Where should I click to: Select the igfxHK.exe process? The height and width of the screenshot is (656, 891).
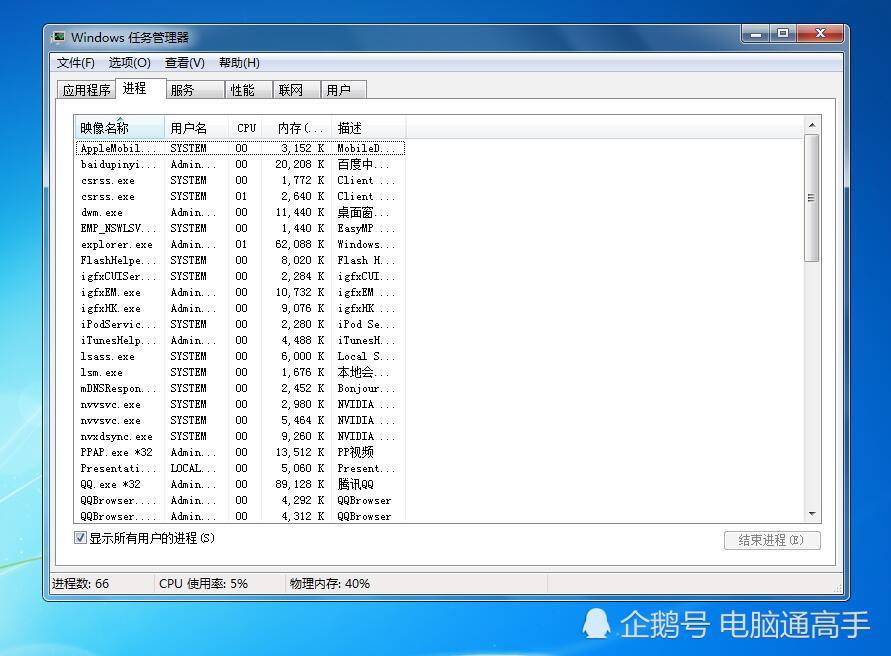coord(240,308)
